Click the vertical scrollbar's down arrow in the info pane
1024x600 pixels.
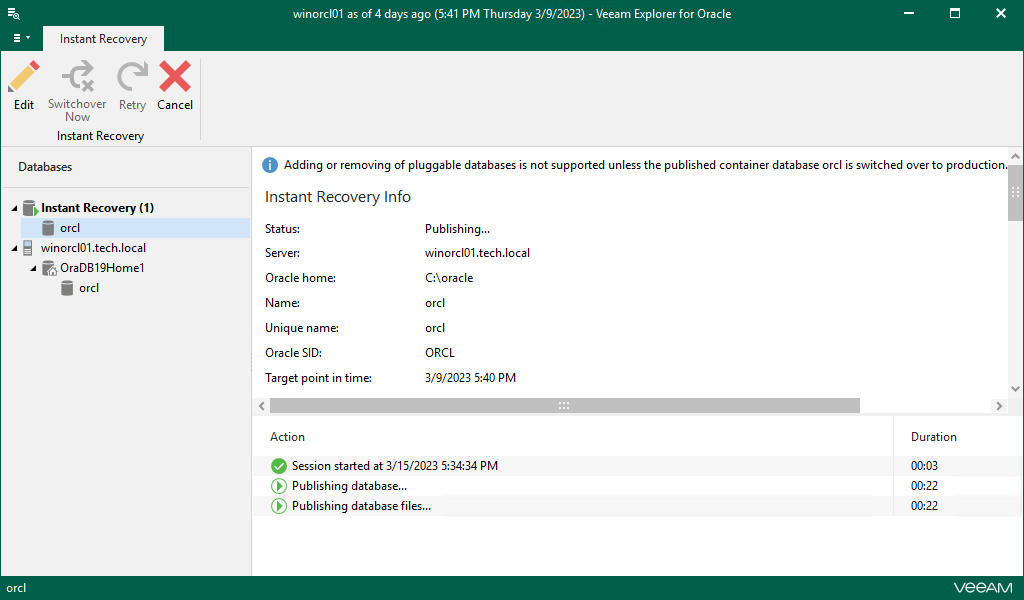coord(1016,388)
